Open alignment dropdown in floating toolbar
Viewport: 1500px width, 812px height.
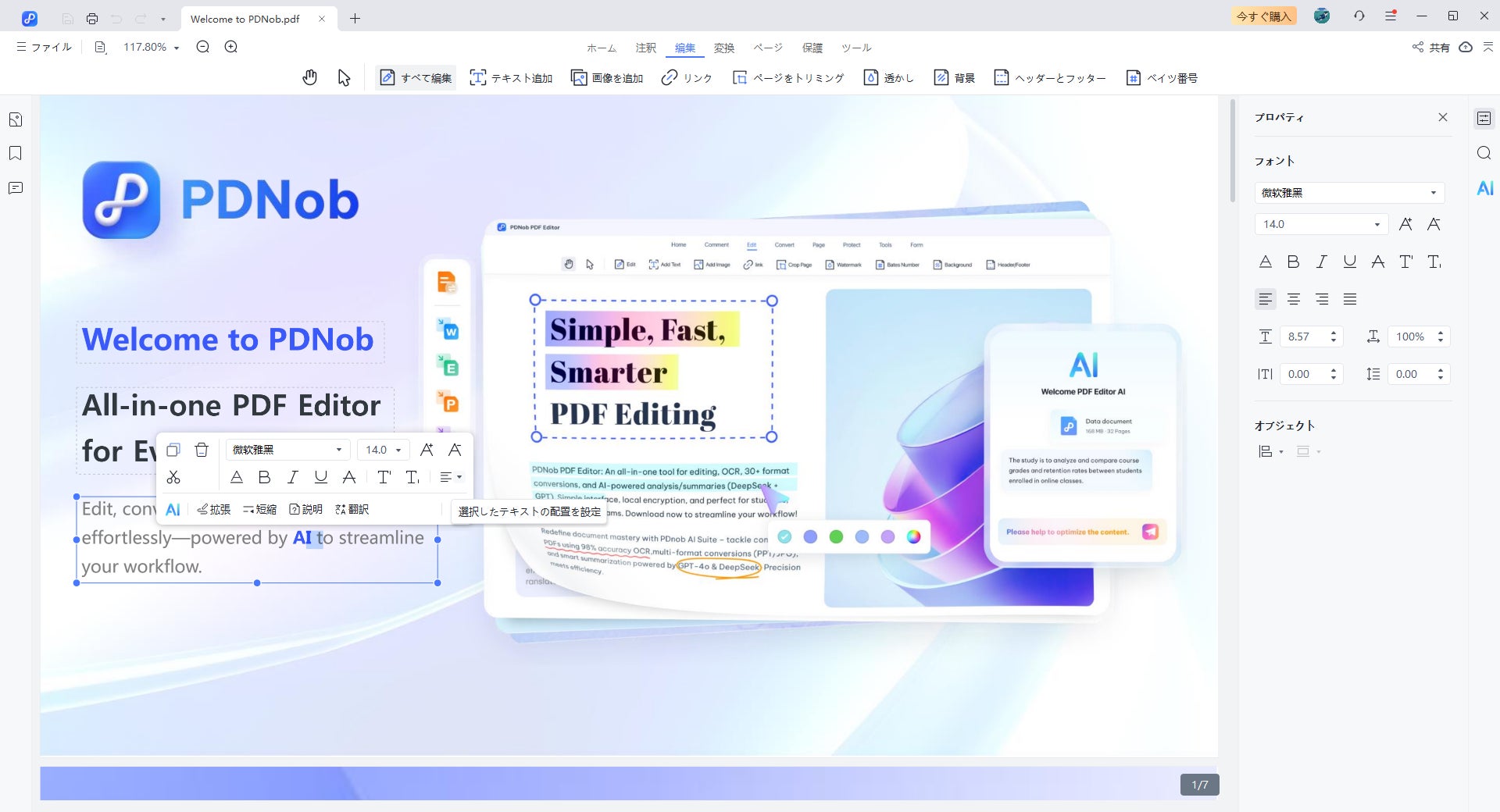[x=451, y=477]
